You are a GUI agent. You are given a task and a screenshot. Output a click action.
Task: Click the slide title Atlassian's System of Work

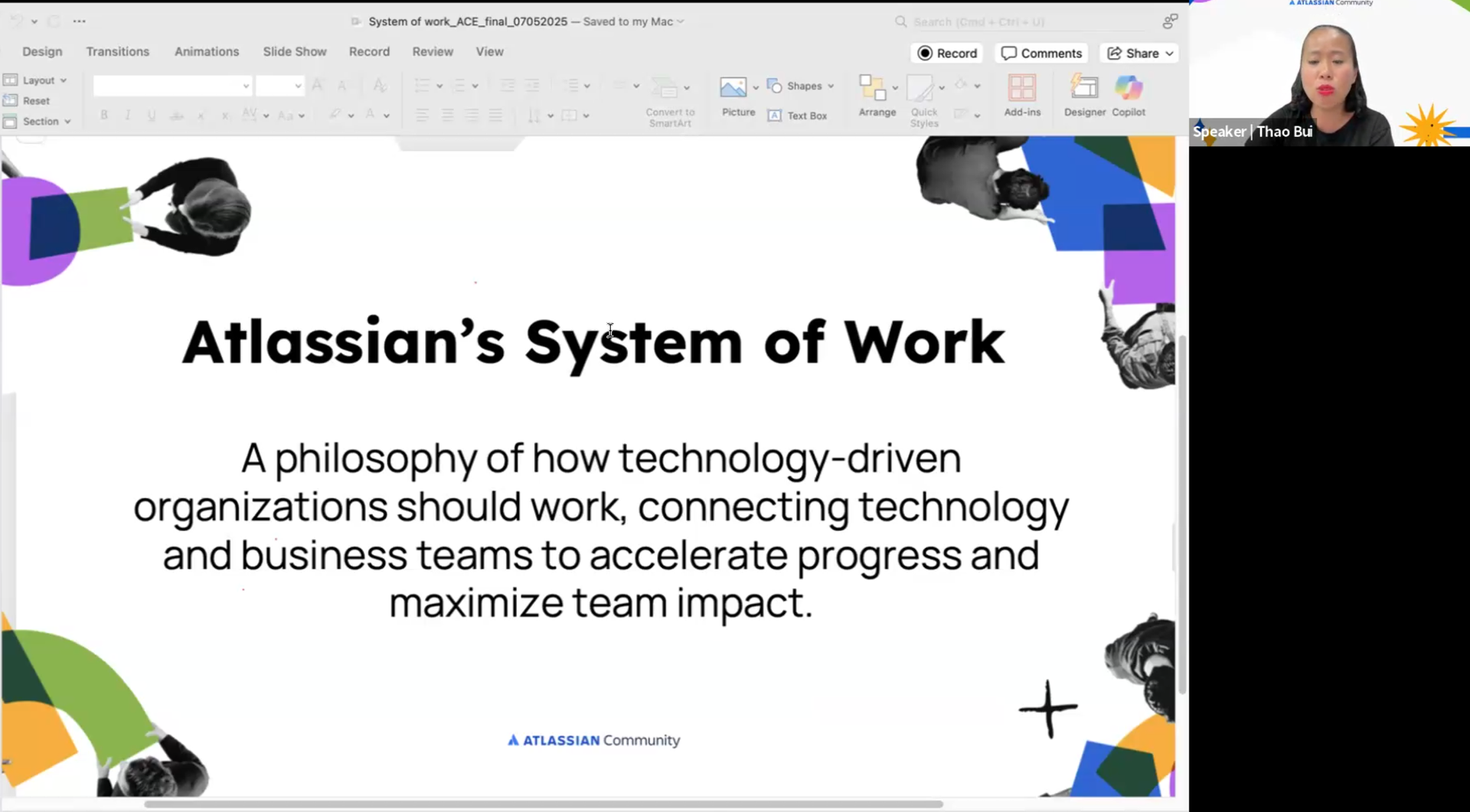[x=593, y=343]
